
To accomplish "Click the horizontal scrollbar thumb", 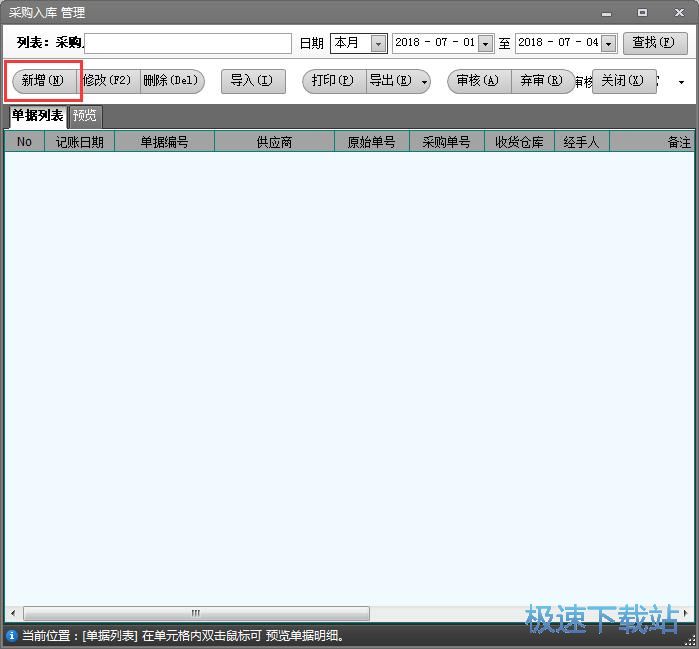I will point(196,613).
